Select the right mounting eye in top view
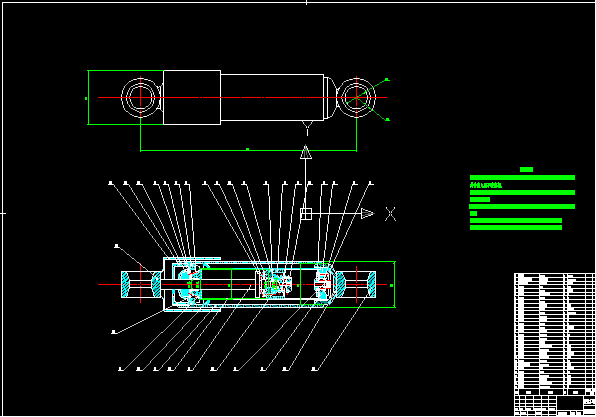596x417 pixels. click(x=356, y=97)
